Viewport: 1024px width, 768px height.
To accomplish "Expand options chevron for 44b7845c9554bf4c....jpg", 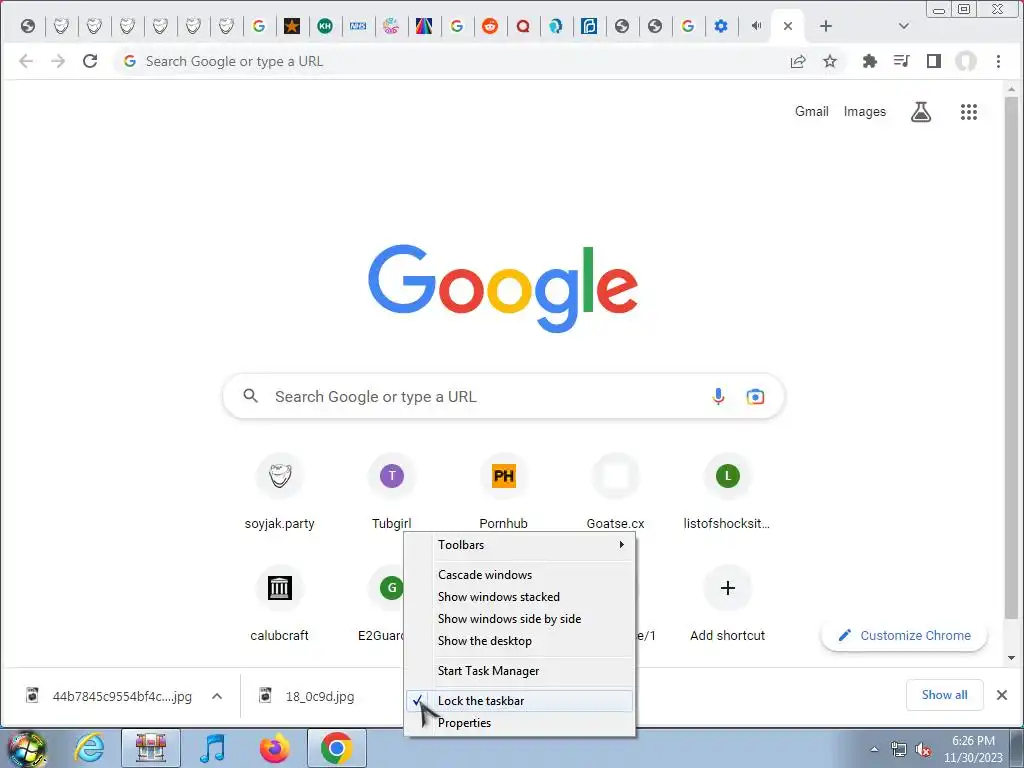I will 217,696.
